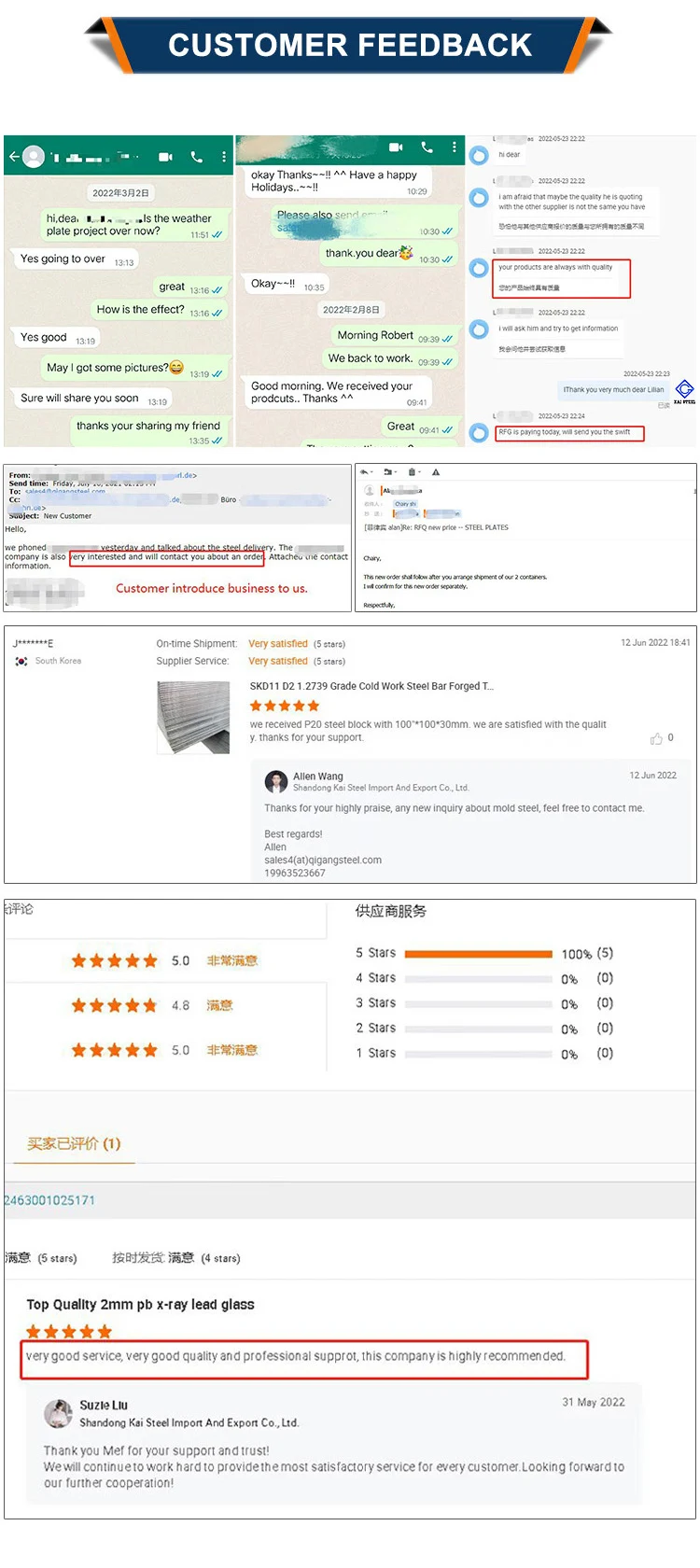This screenshot has width=700, height=1568.
Task: Open order number 2463001025171
Action: (x=49, y=1200)
